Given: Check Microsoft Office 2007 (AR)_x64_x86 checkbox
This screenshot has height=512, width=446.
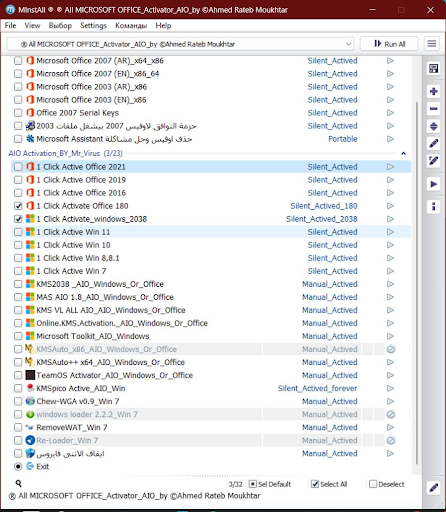Looking at the screenshot, I should tap(18, 61).
